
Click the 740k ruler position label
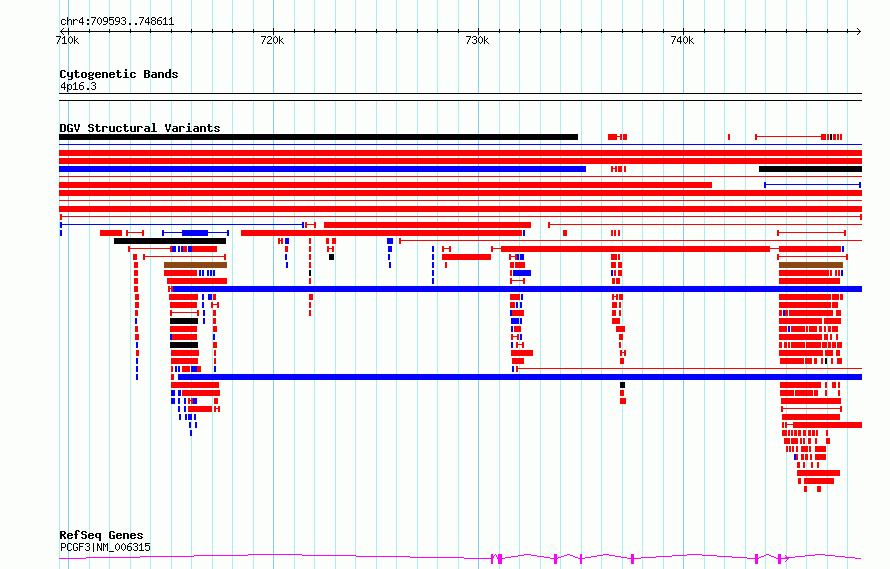(x=682, y=40)
